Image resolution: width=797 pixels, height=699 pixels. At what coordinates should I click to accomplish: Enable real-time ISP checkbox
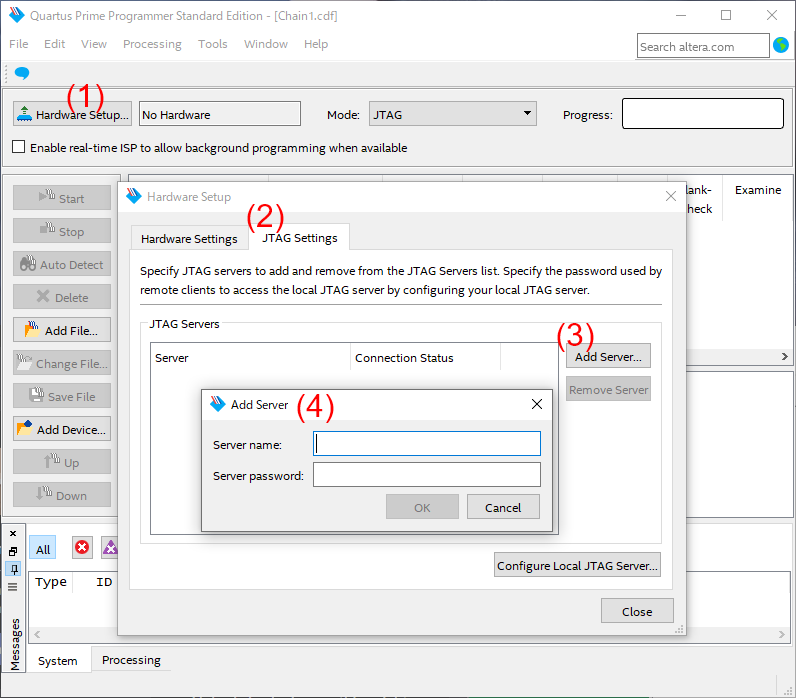click(18, 147)
